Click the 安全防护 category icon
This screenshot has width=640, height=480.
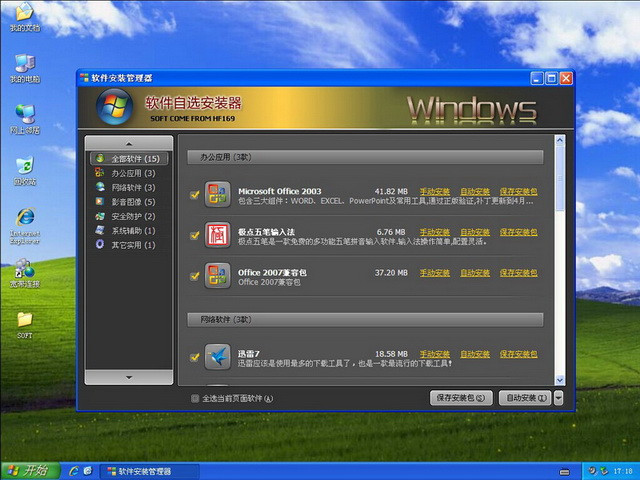click(x=100, y=216)
